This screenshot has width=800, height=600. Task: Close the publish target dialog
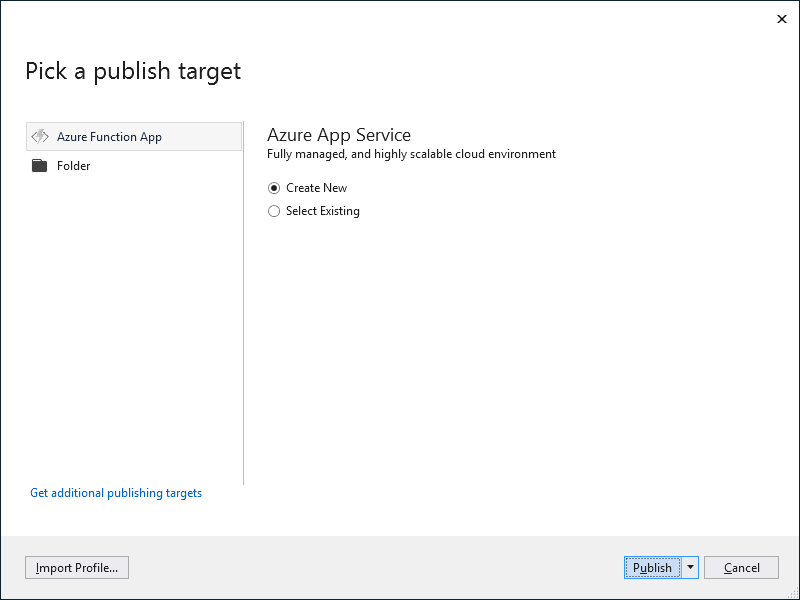tap(782, 19)
